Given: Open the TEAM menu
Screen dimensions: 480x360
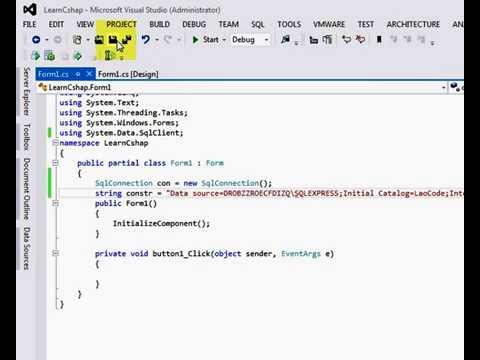Looking at the screenshot, I should pos(229,24).
